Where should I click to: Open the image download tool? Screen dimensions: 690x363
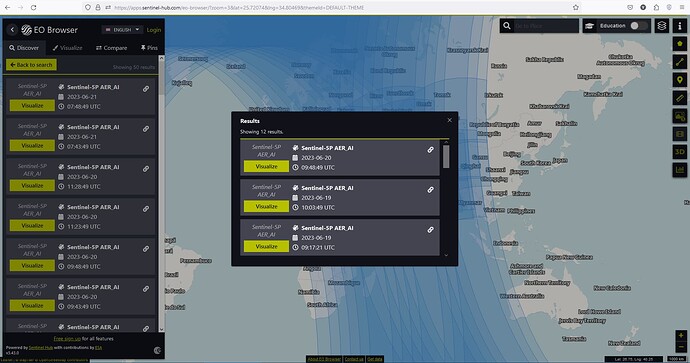pyautogui.click(x=680, y=116)
